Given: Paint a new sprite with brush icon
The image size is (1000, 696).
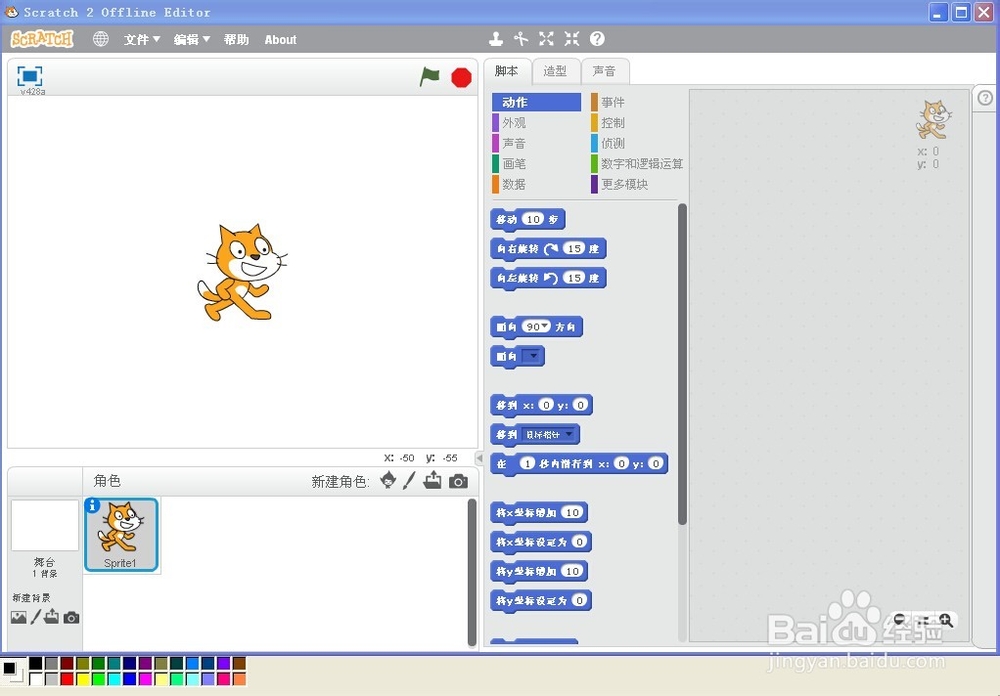Looking at the screenshot, I should tap(409, 480).
